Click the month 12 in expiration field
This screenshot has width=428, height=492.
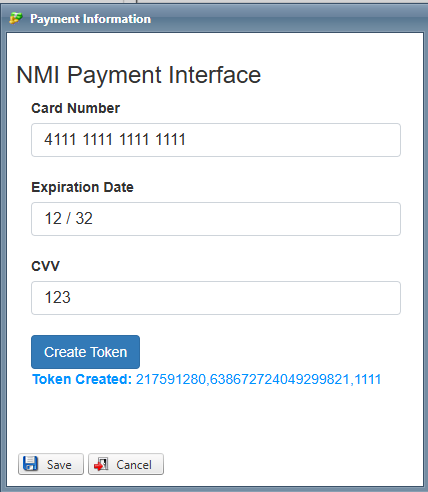(53, 219)
